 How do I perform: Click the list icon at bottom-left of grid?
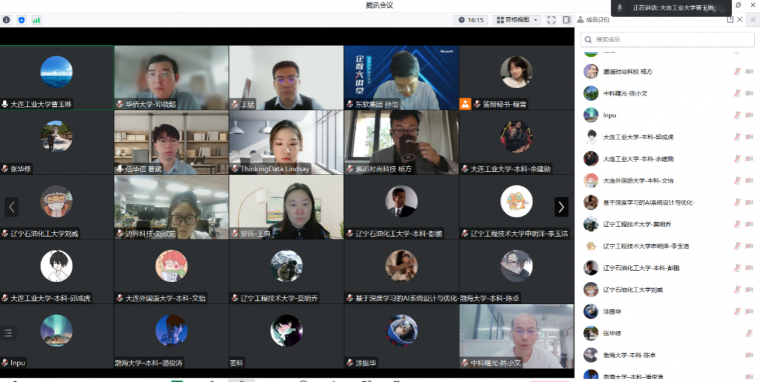[x=8, y=333]
